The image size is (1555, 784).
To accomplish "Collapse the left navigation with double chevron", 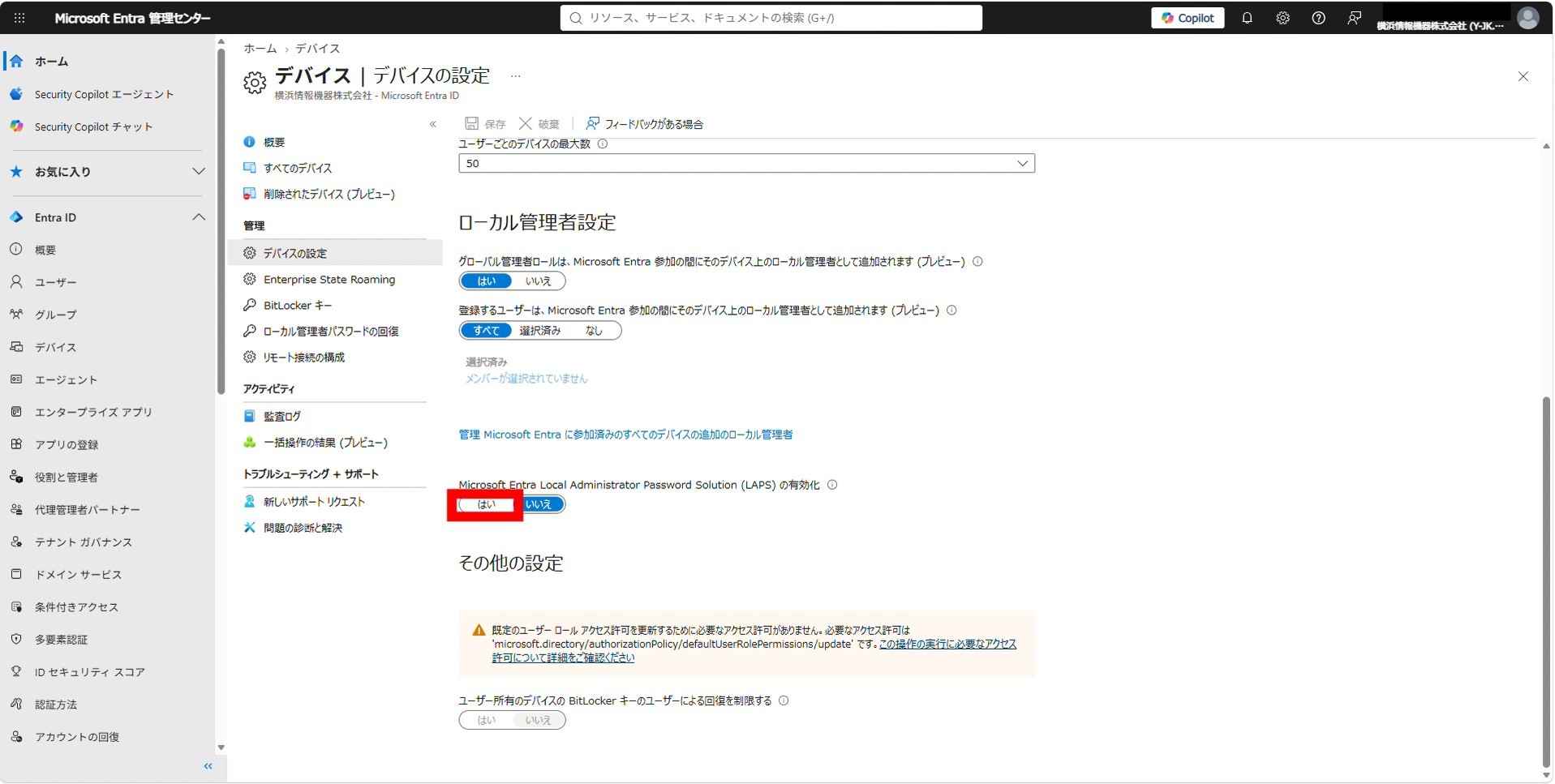I will tap(208, 766).
